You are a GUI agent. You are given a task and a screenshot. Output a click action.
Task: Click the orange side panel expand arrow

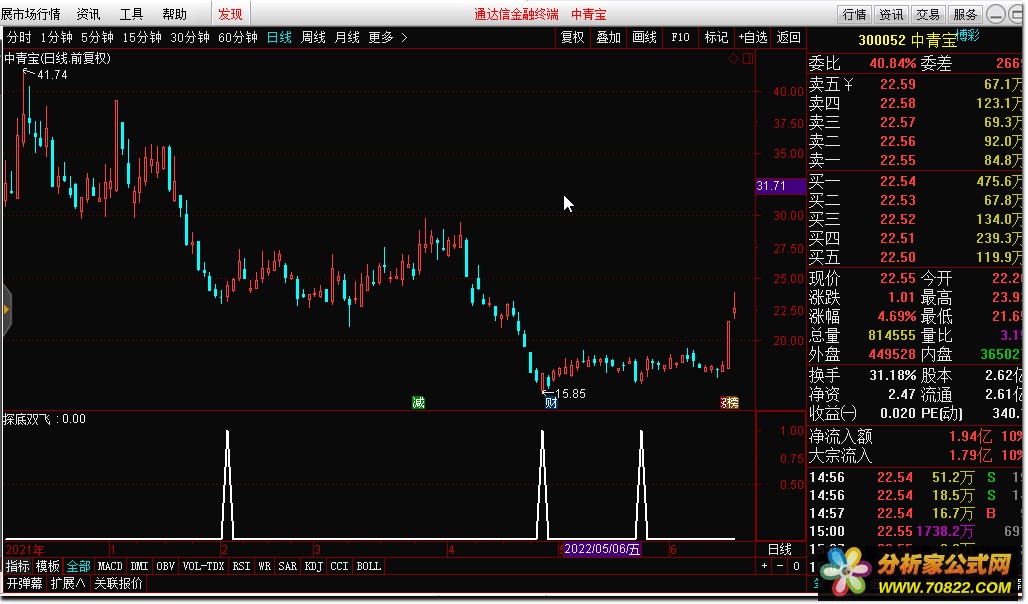point(7,310)
